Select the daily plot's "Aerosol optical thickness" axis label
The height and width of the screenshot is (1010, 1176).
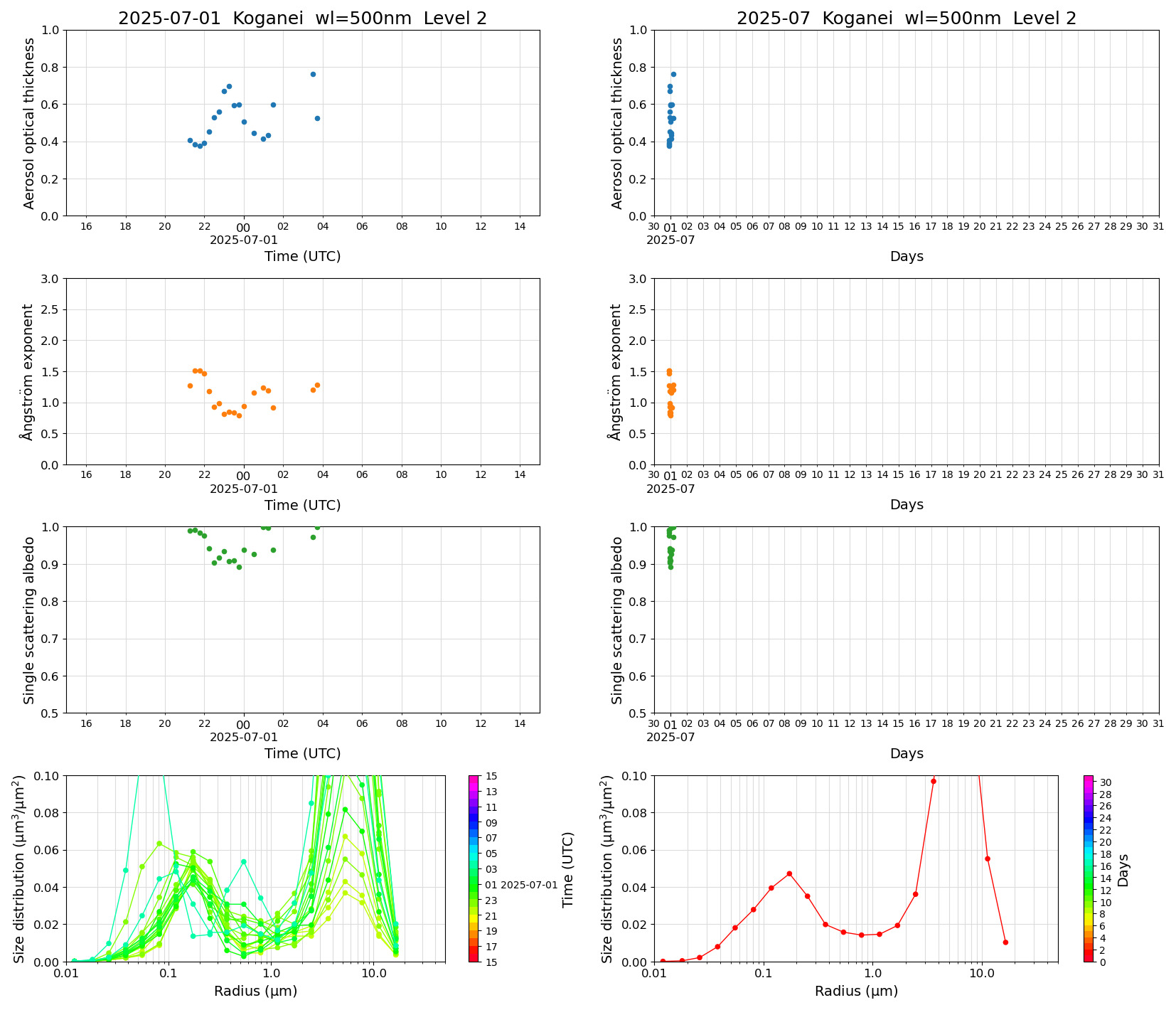coord(29,123)
